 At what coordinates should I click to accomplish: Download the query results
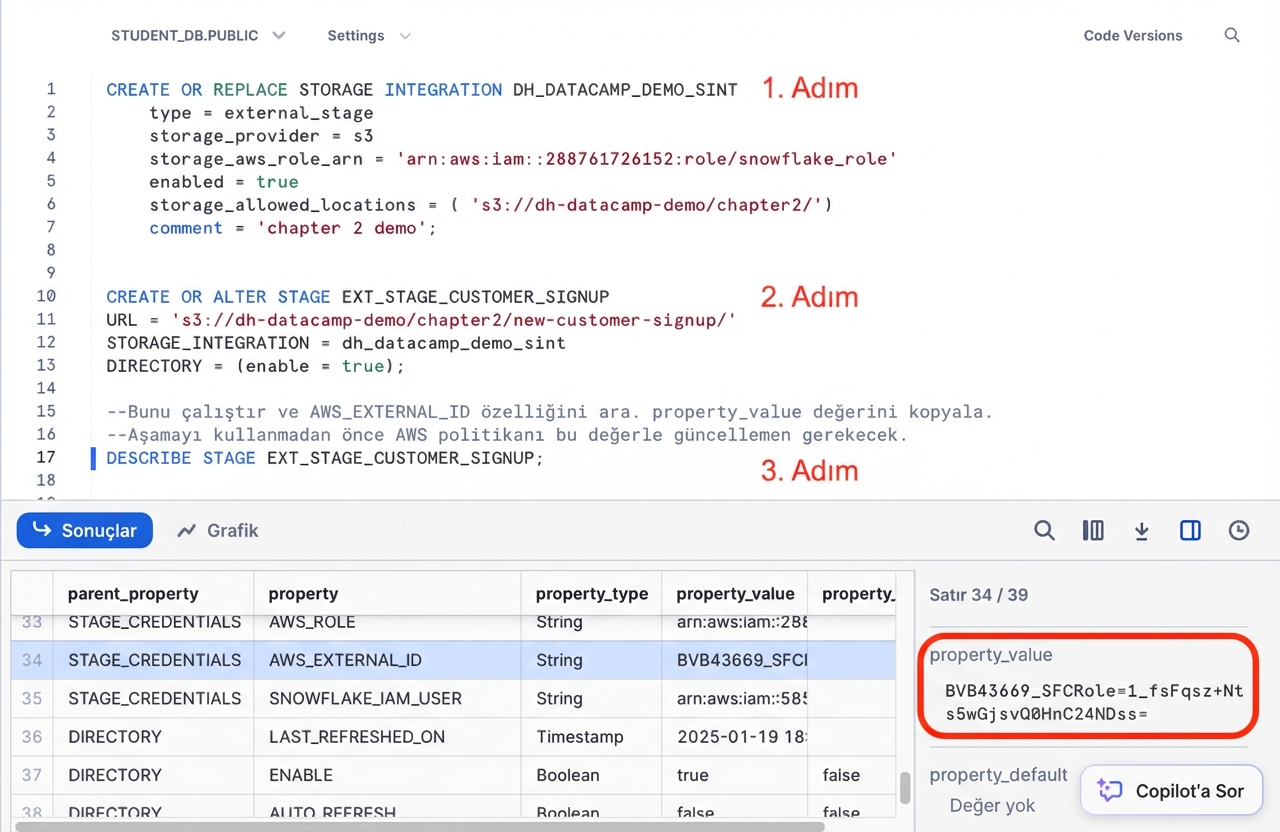(1141, 531)
